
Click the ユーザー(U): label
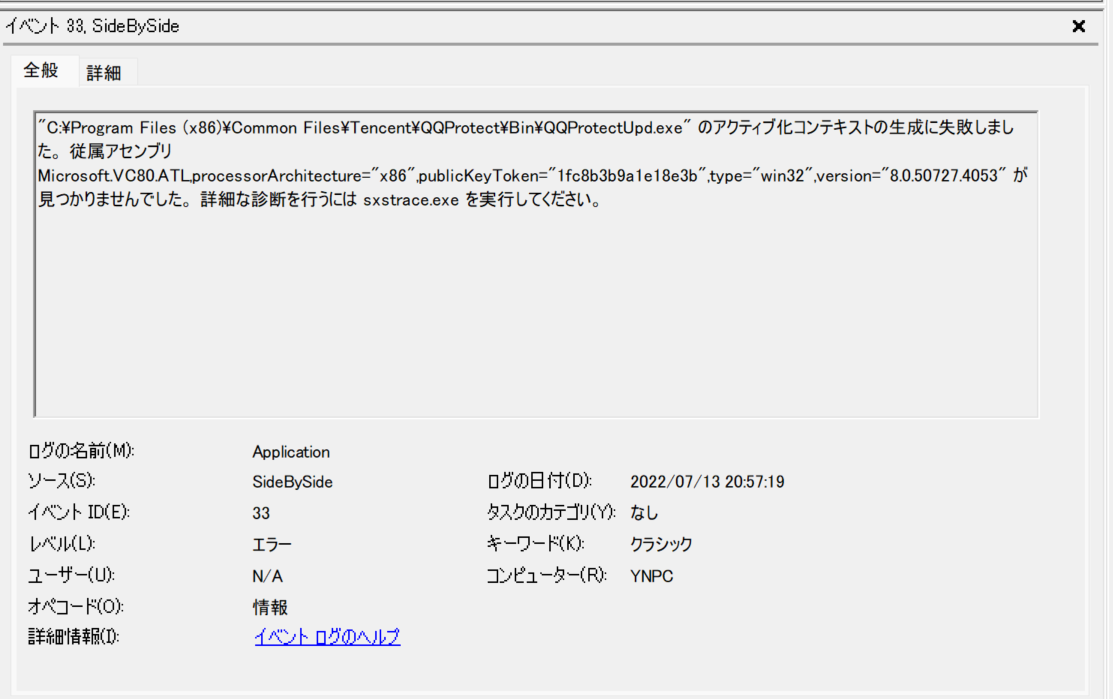72,575
